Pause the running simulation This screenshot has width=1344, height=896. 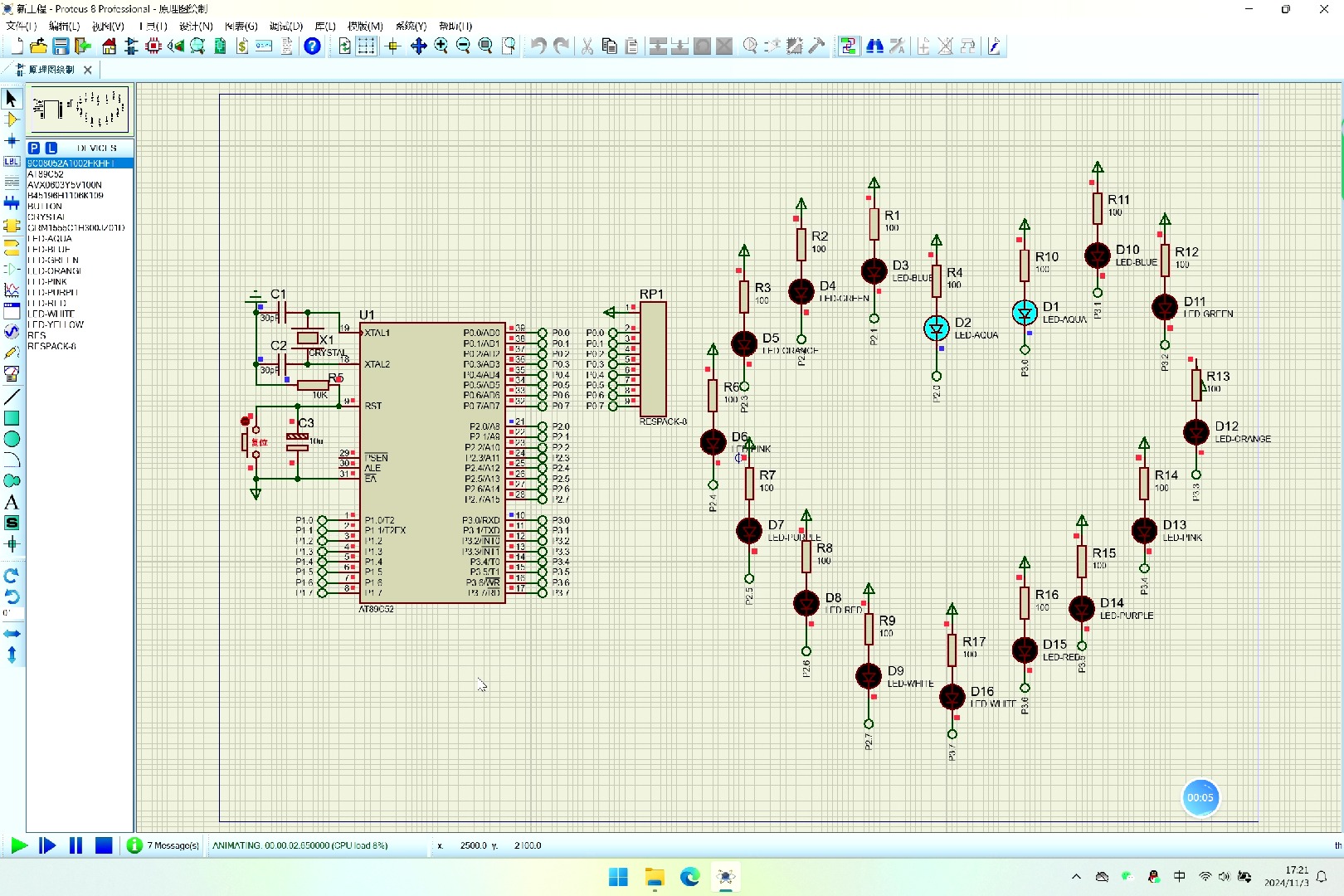click(x=75, y=845)
